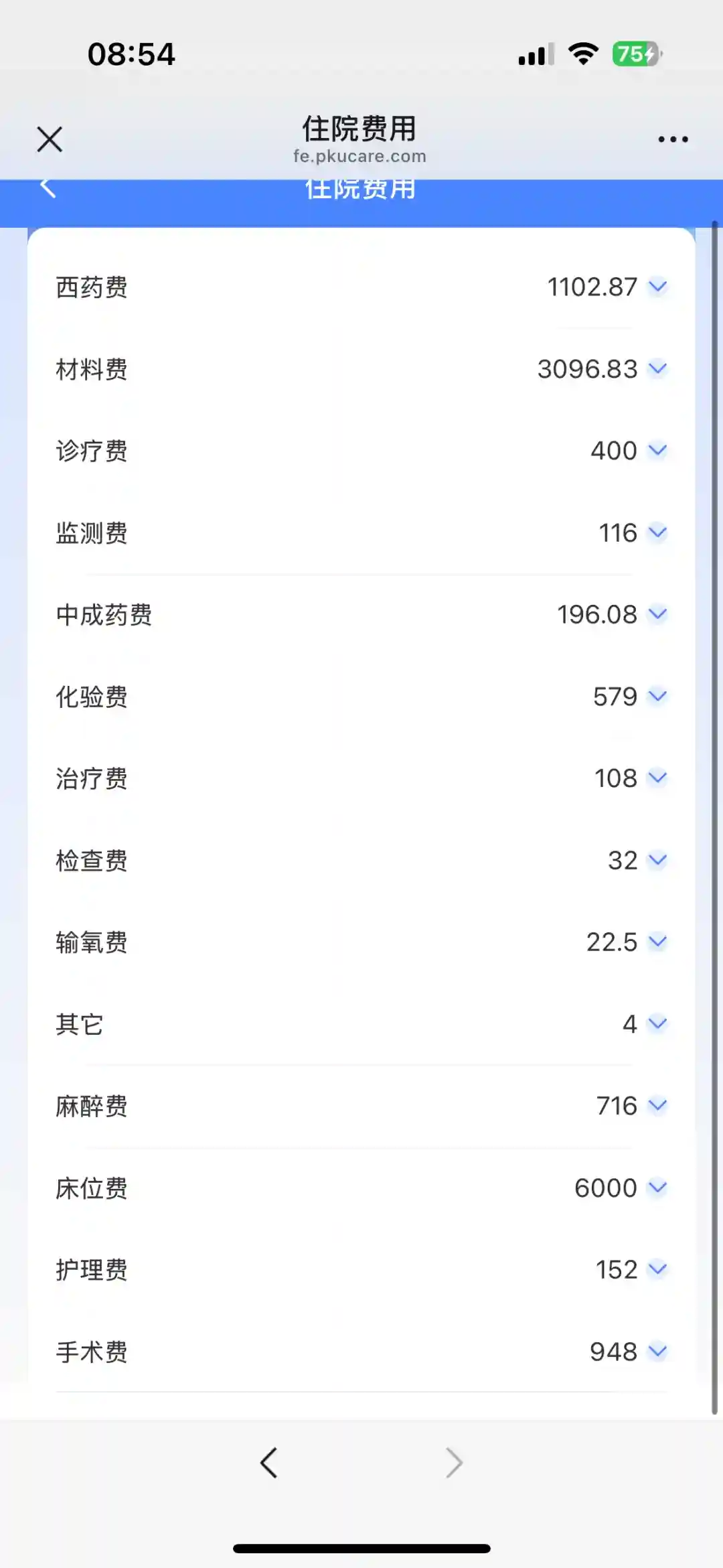Viewport: 723px width, 1568px height.
Task: Tap the 麻醉费 row label
Action: tap(92, 1106)
